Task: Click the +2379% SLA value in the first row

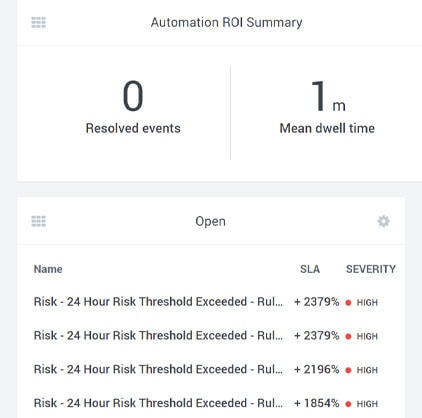Action: tap(317, 302)
